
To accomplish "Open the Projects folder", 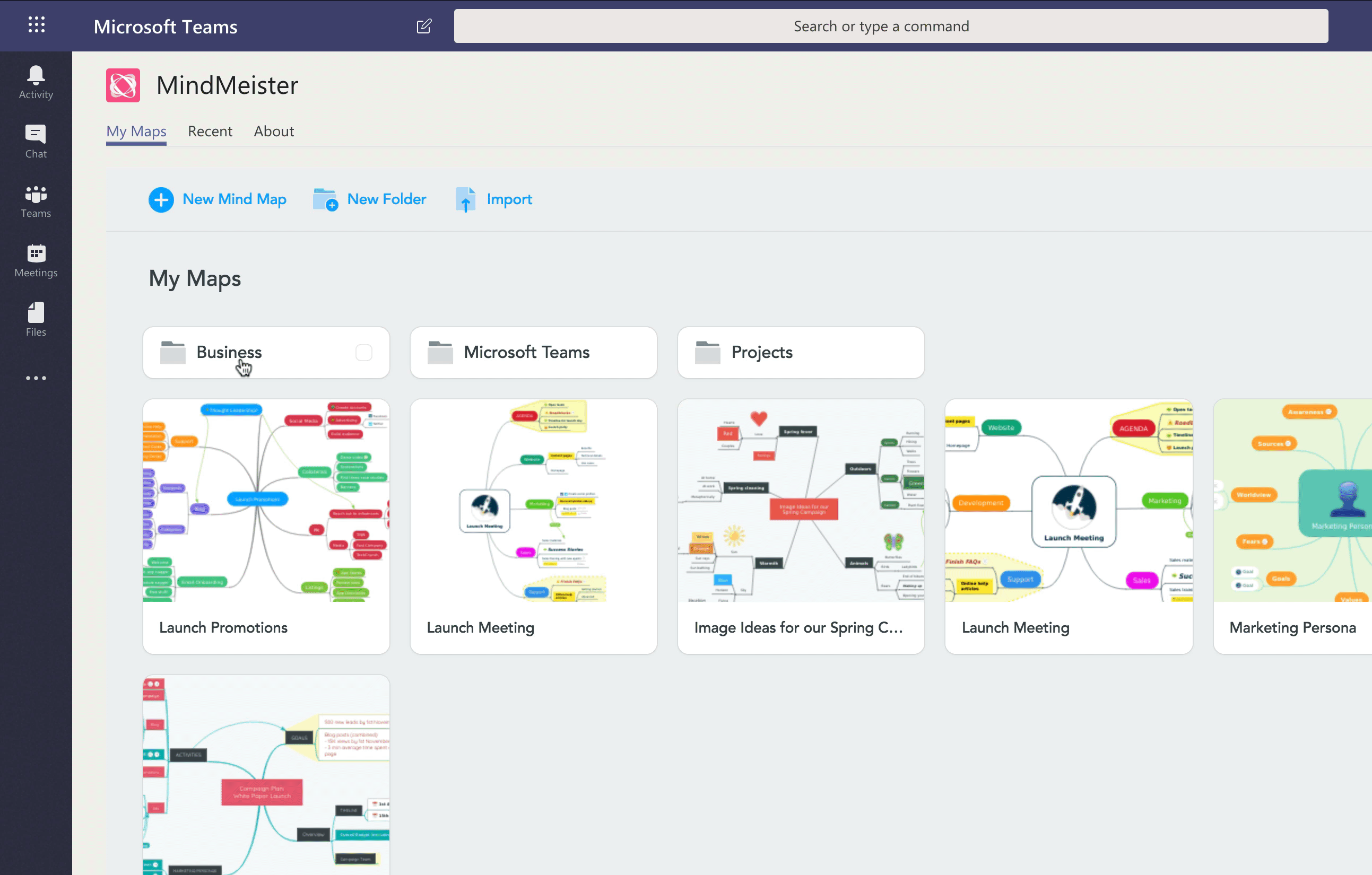I will pyautogui.click(x=800, y=353).
